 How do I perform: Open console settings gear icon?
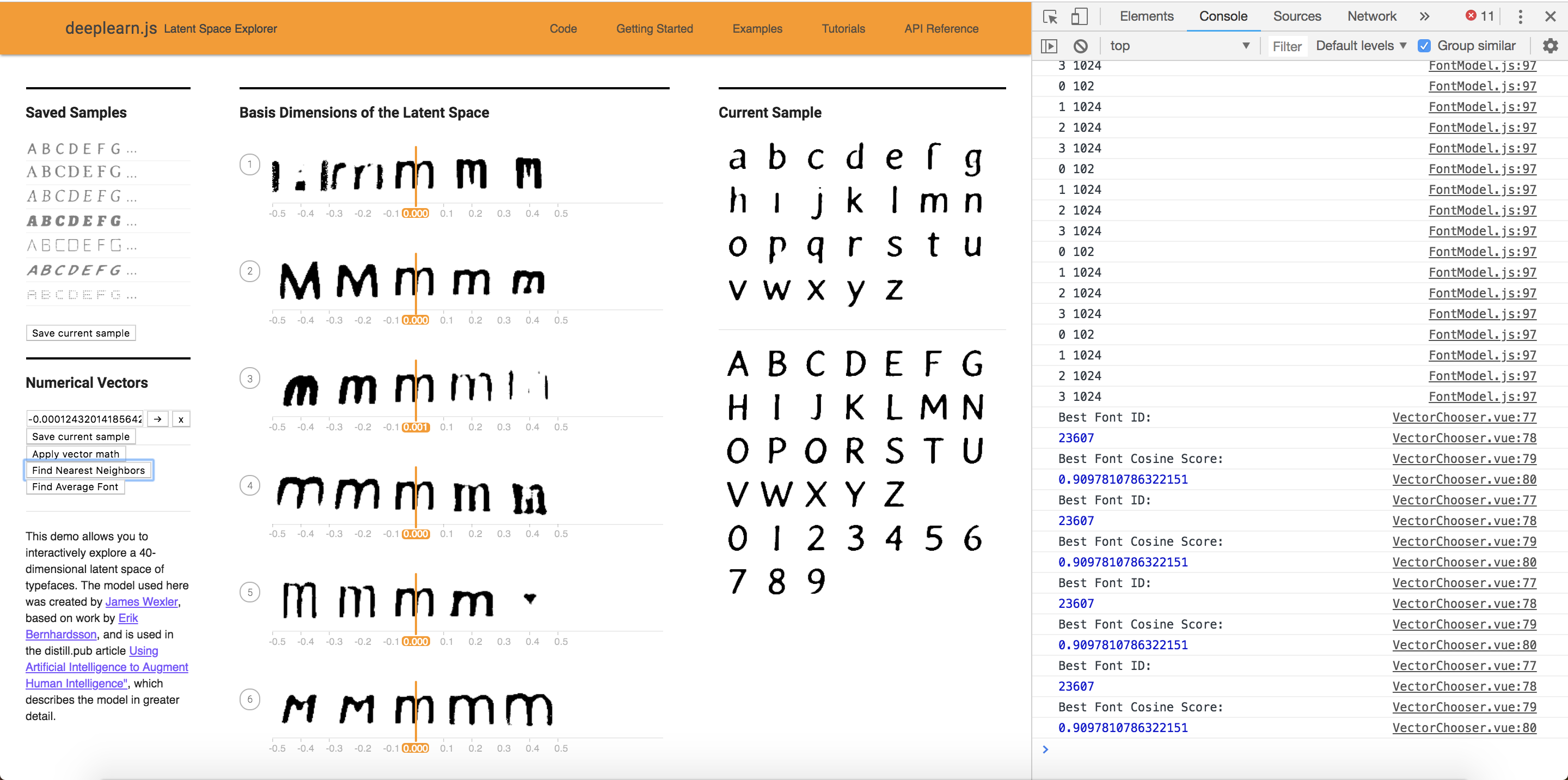pyautogui.click(x=1549, y=46)
